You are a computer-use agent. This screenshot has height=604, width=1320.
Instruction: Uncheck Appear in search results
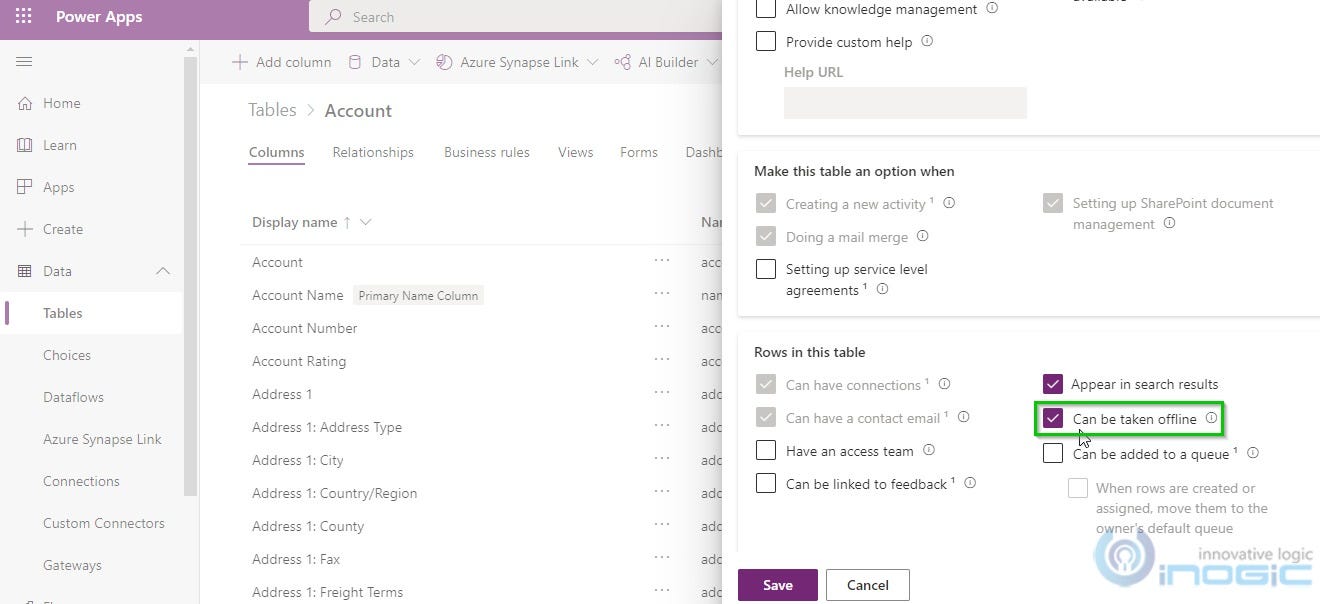(1053, 384)
